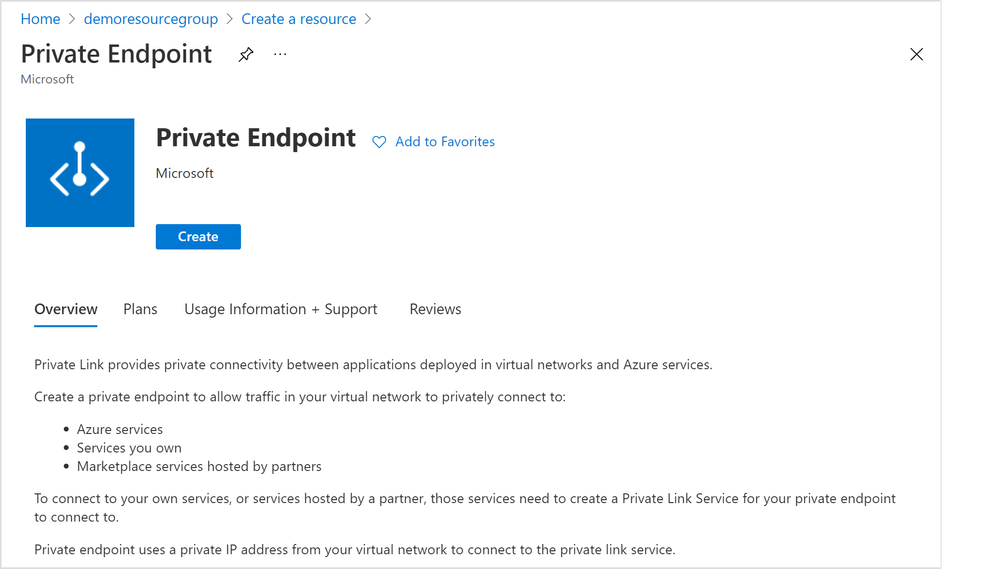Return to Create a resource breadcrumb

tap(299, 19)
